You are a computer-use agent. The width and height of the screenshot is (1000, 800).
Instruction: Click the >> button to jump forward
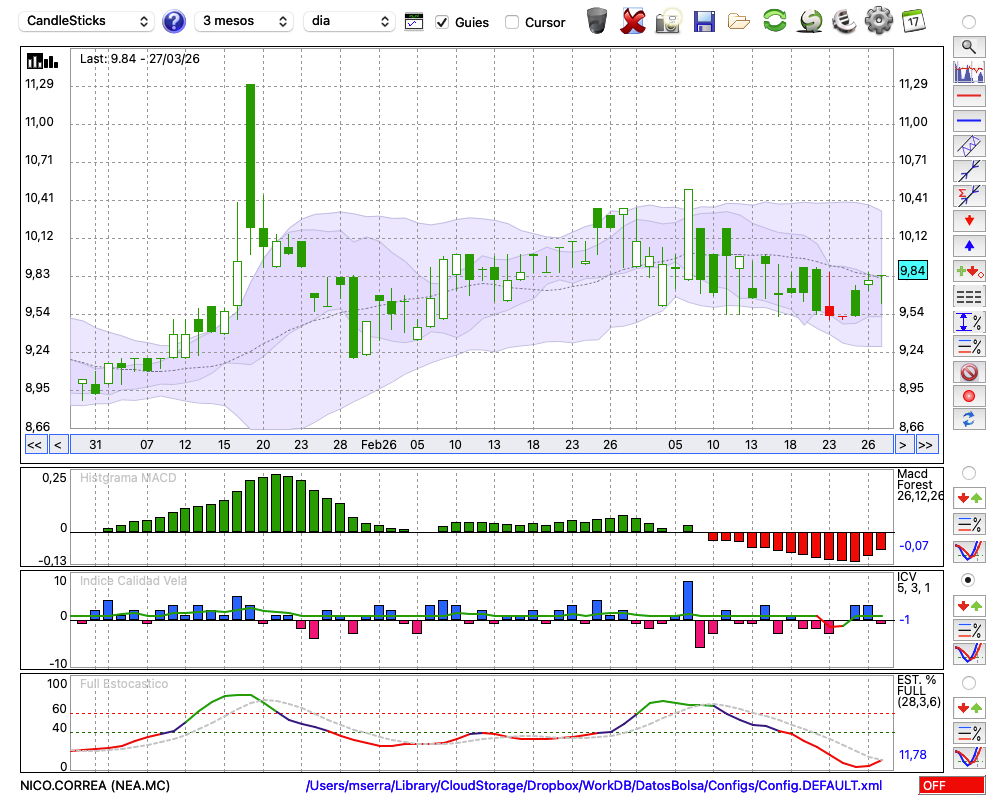pyautogui.click(x=926, y=445)
